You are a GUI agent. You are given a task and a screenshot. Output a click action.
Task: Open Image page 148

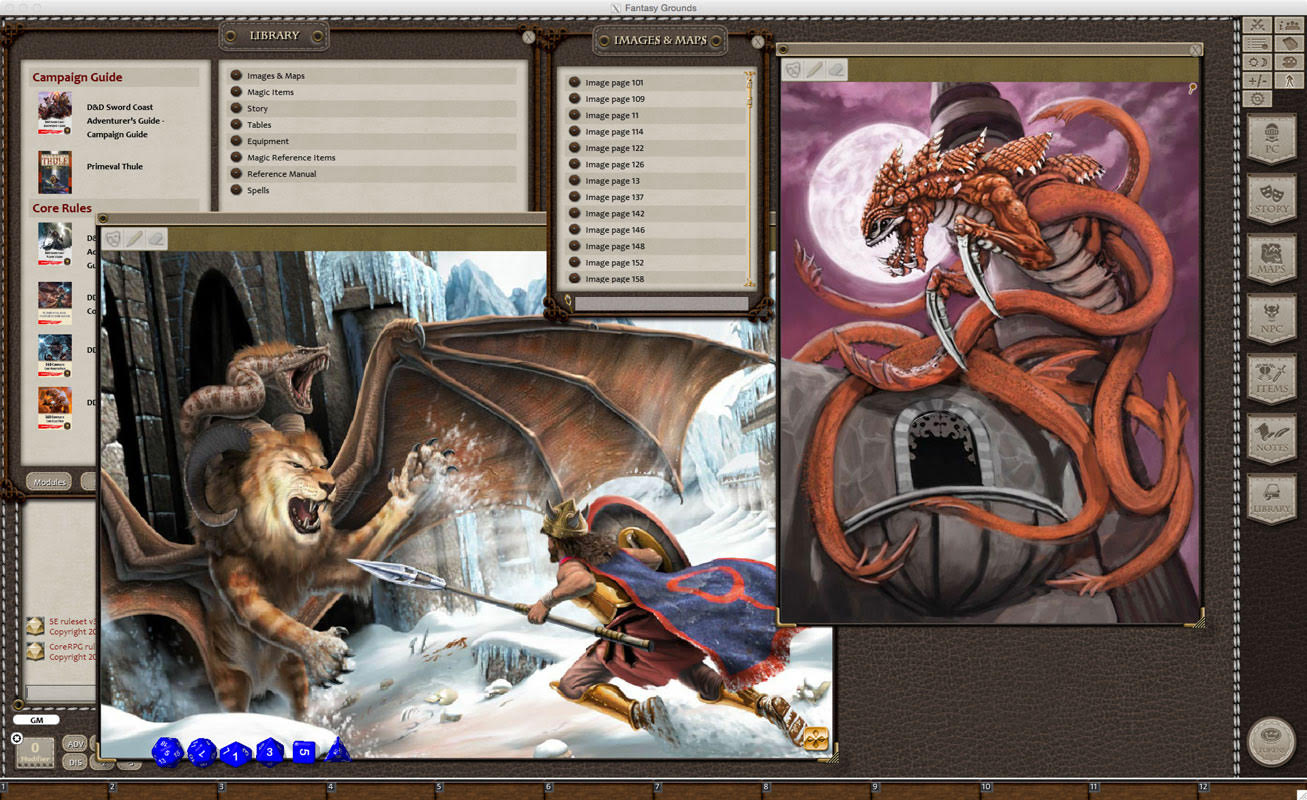click(655, 246)
